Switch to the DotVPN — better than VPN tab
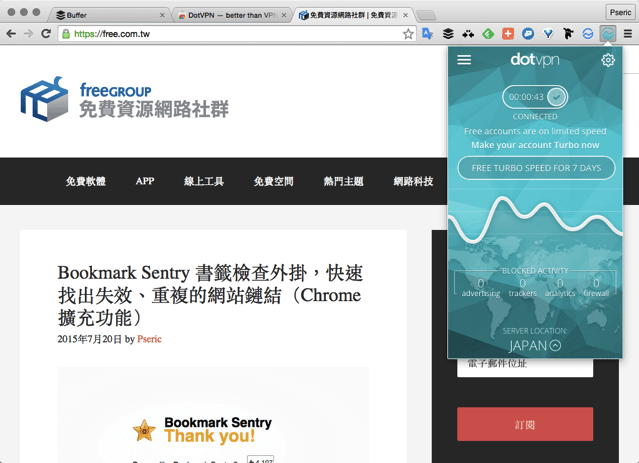This screenshot has width=639, height=463. (232, 15)
